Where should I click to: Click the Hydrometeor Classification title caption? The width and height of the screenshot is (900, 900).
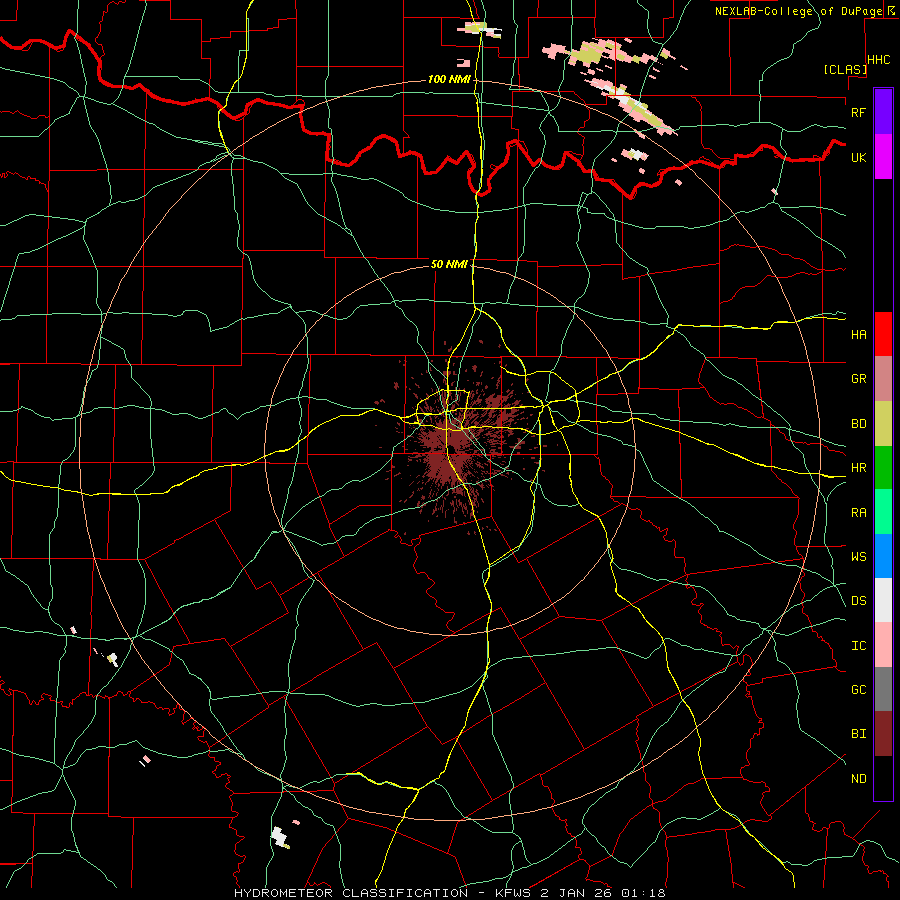[x=449, y=893]
